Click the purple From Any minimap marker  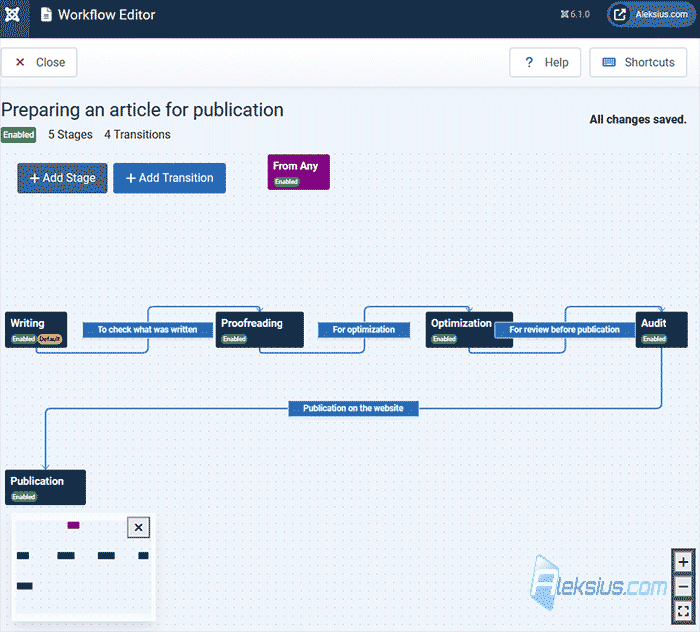click(x=74, y=525)
